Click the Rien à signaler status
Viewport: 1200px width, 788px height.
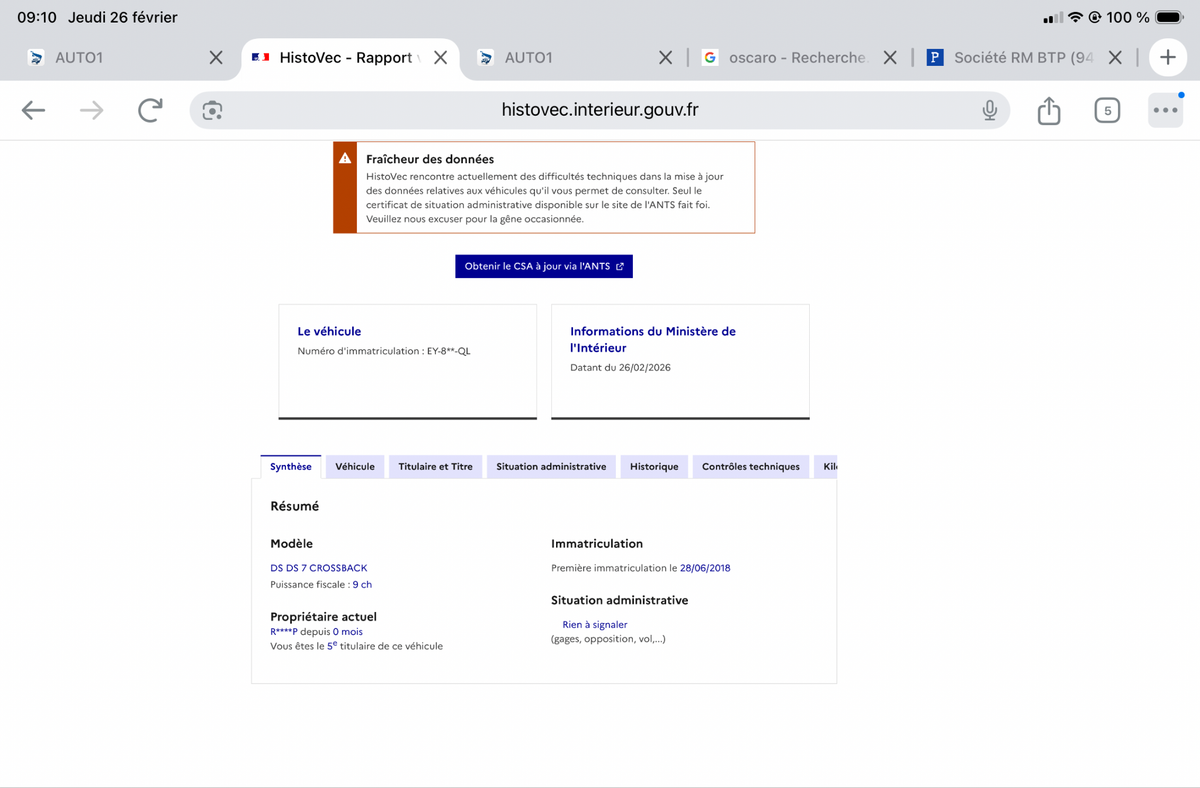click(x=595, y=624)
